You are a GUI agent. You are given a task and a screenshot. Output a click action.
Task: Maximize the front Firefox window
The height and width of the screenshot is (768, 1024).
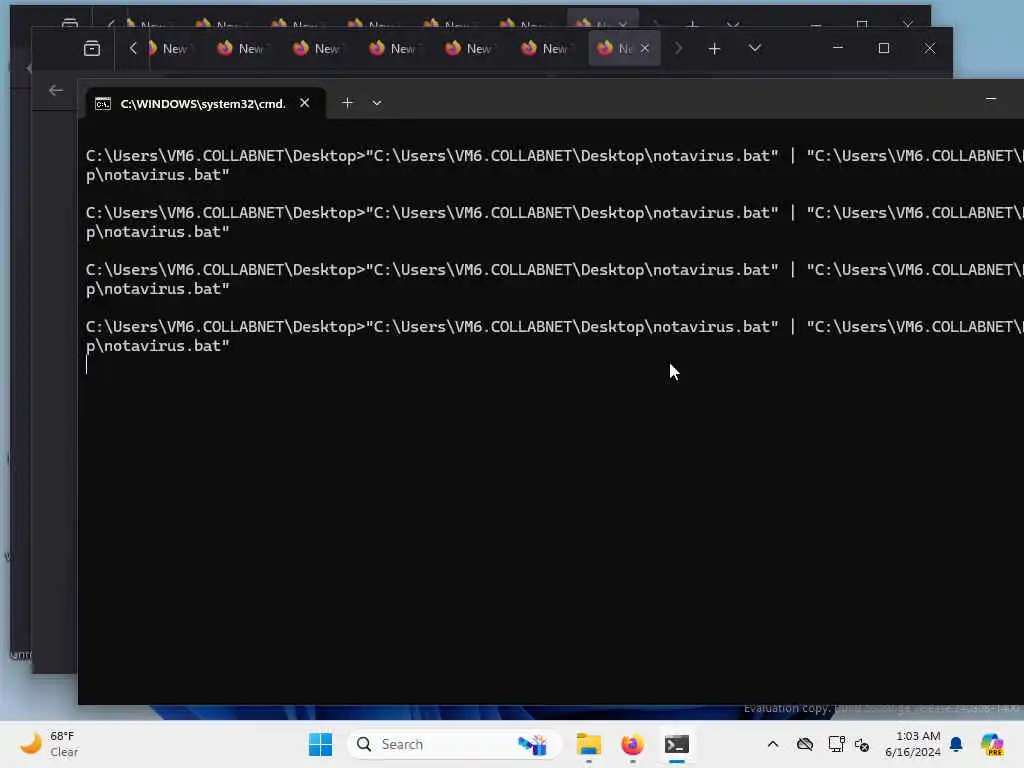pos(884,48)
